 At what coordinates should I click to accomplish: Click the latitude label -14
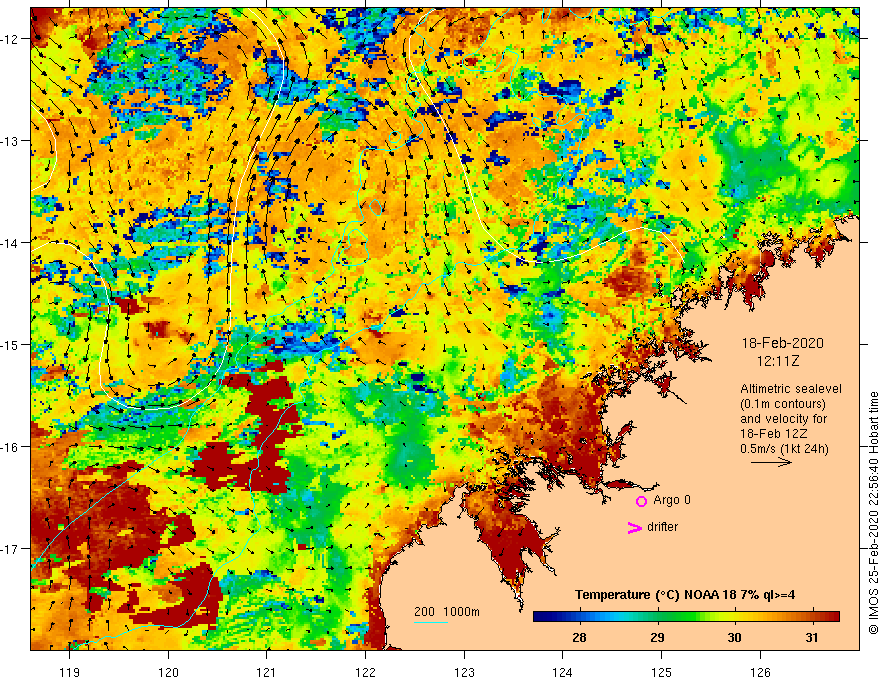[11, 243]
